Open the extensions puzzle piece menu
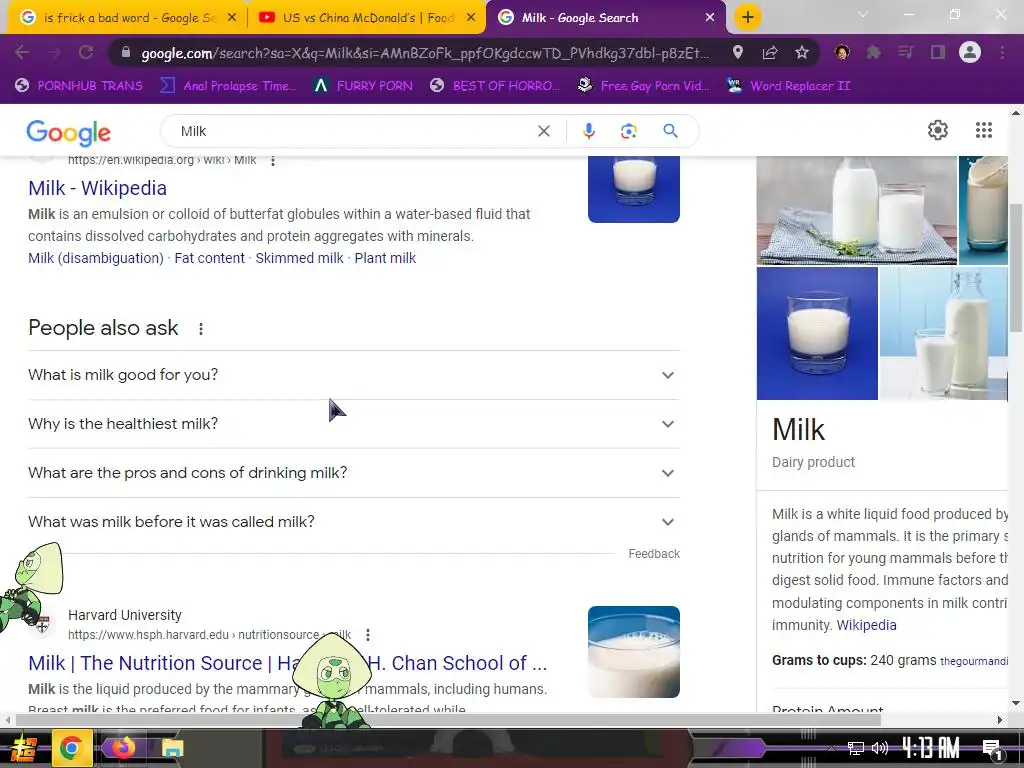 click(873, 52)
